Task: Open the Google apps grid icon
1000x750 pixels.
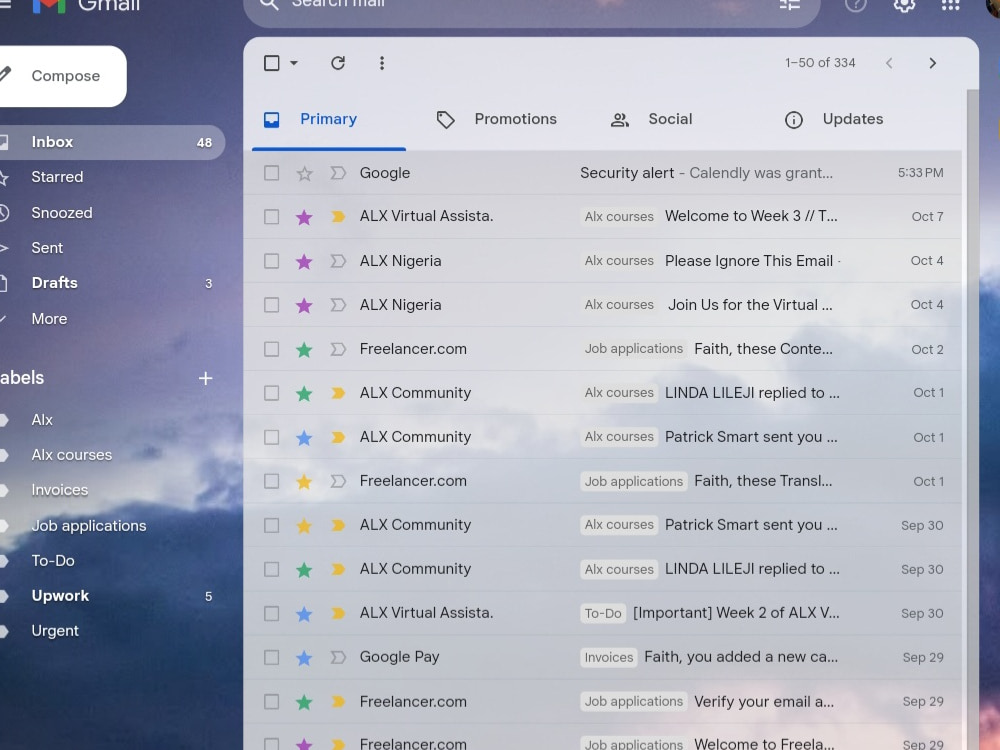Action: [x=950, y=4]
